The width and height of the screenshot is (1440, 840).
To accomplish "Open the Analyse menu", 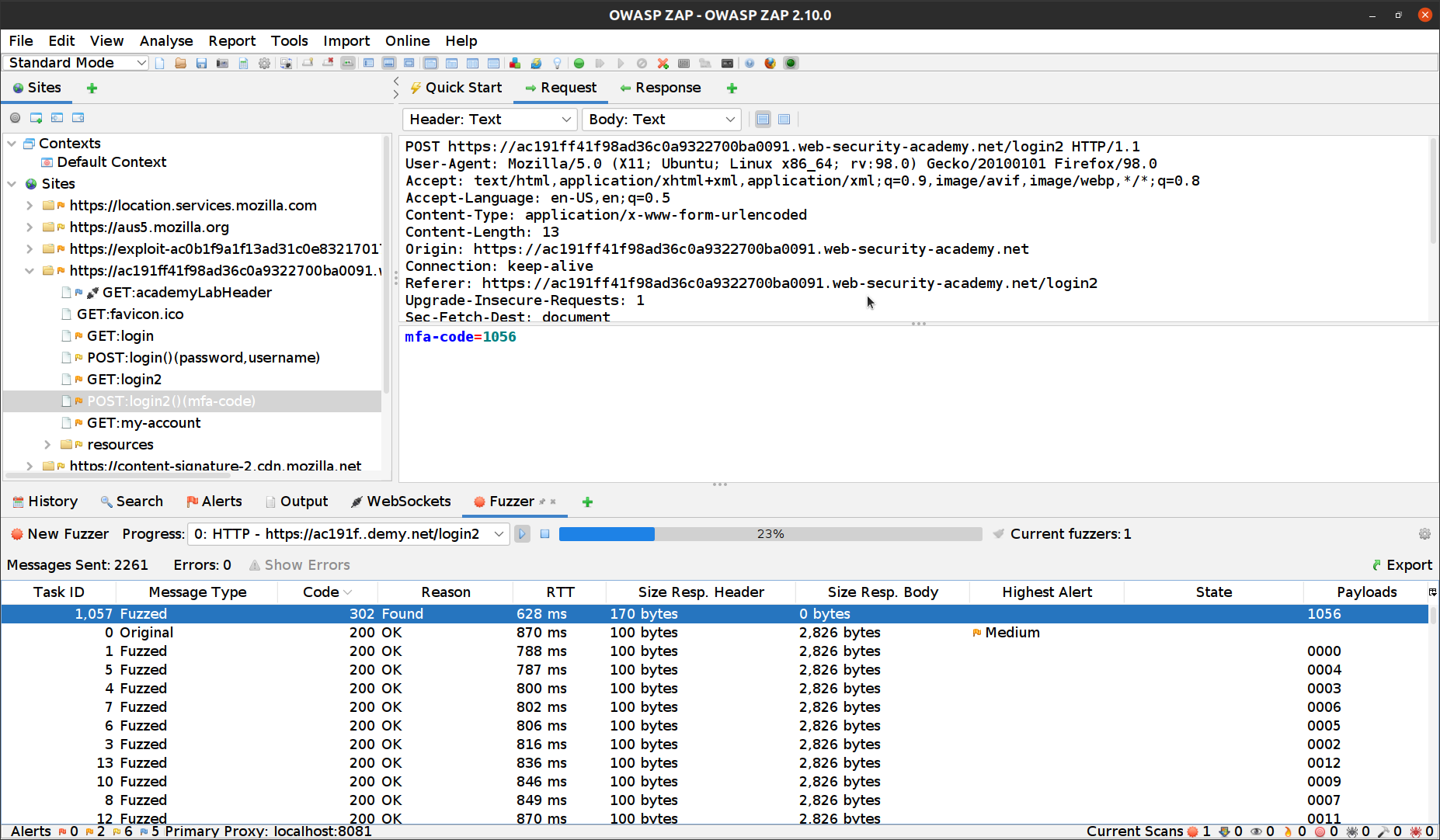I will (165, 41).
